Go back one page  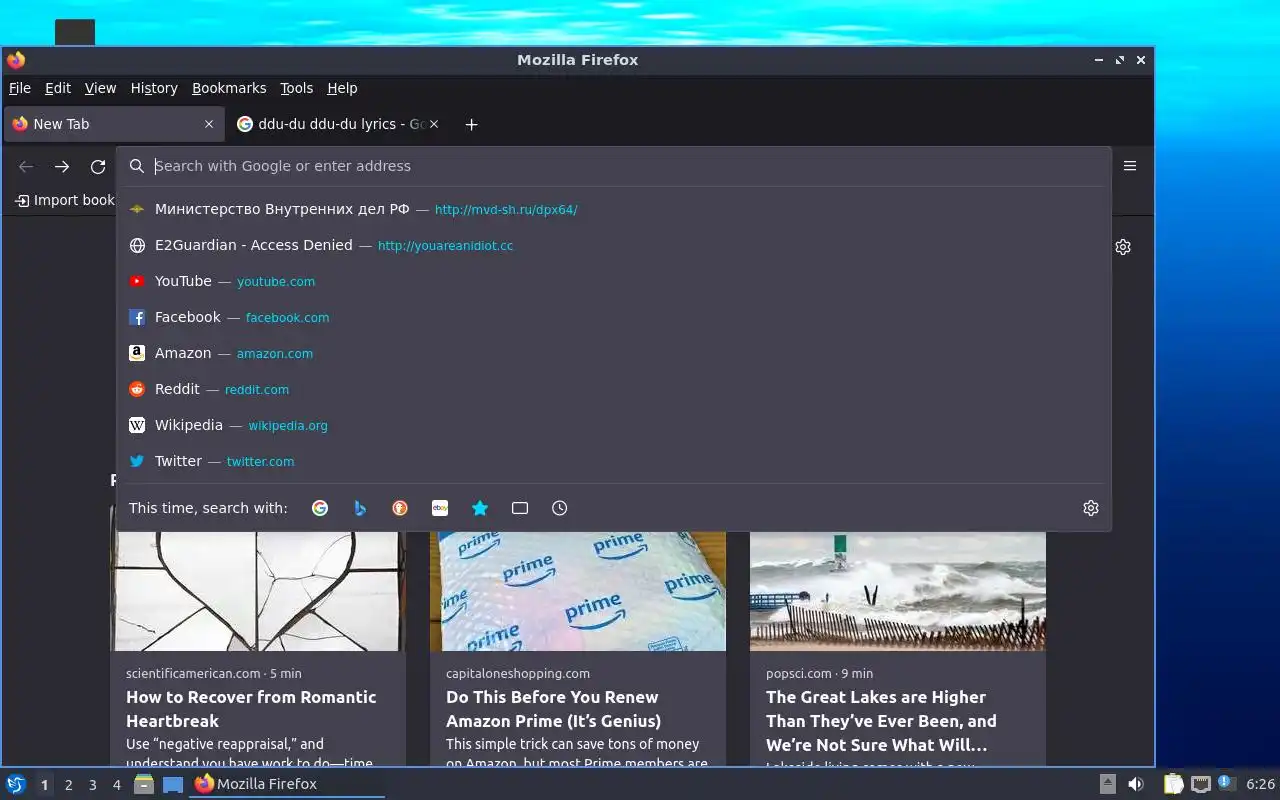coord(26,167)
